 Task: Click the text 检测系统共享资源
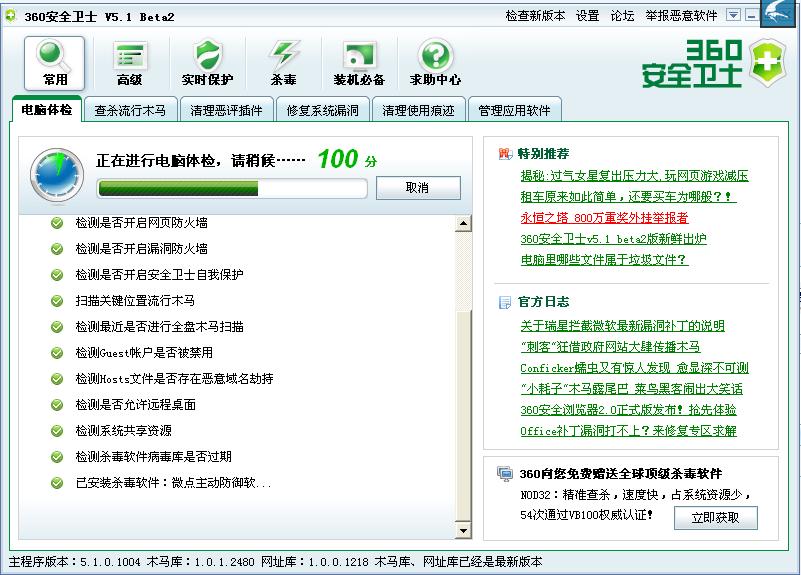(123, 431)
